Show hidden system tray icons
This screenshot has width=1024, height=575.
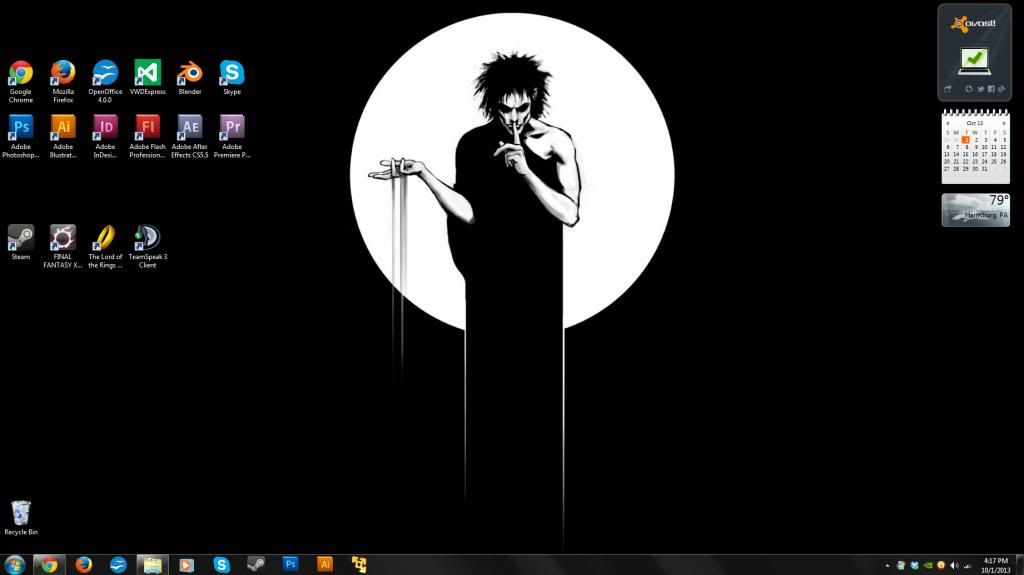point(888,566)
